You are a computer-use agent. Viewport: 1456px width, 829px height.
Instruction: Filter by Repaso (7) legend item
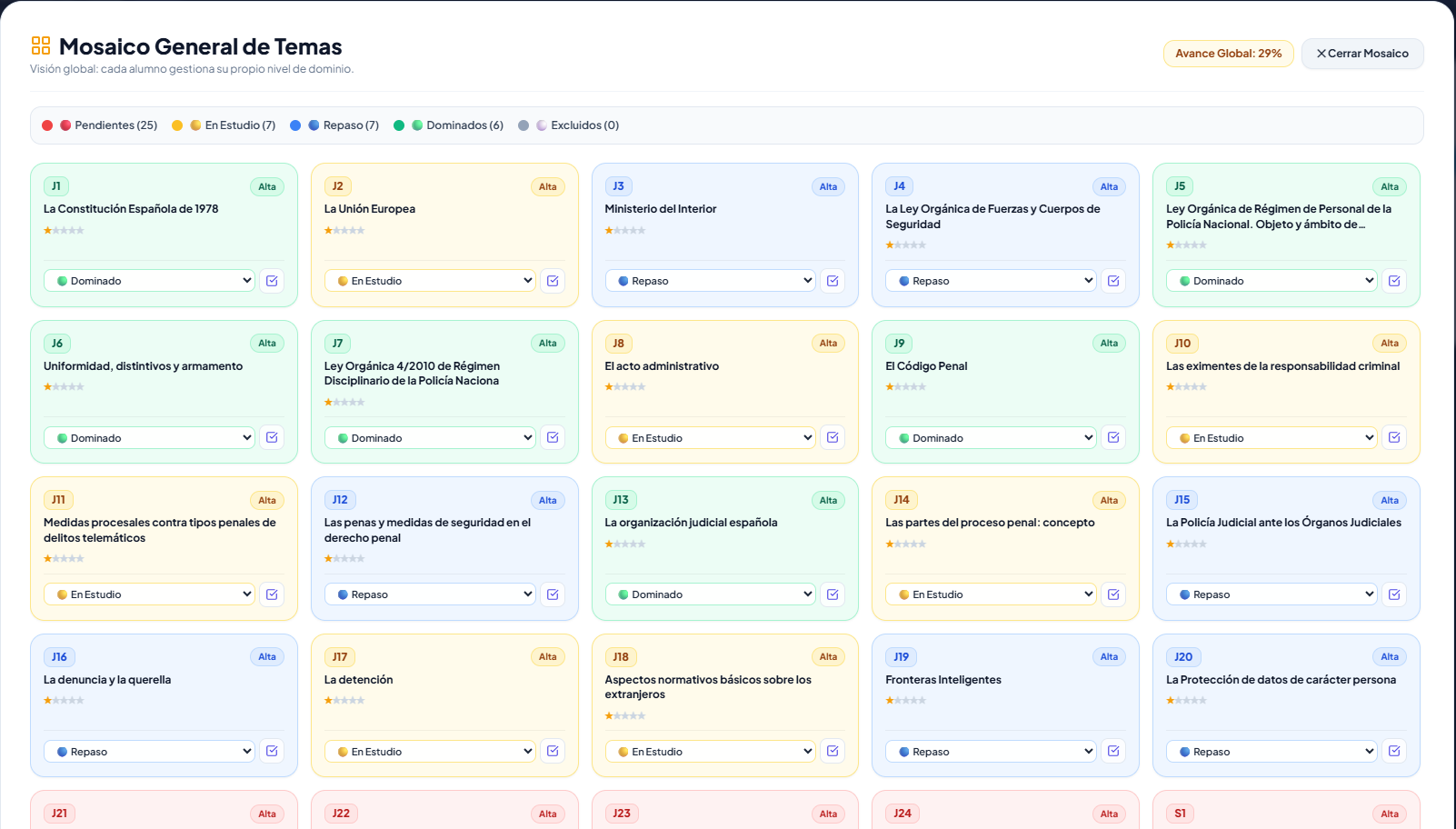coord(334,125)
